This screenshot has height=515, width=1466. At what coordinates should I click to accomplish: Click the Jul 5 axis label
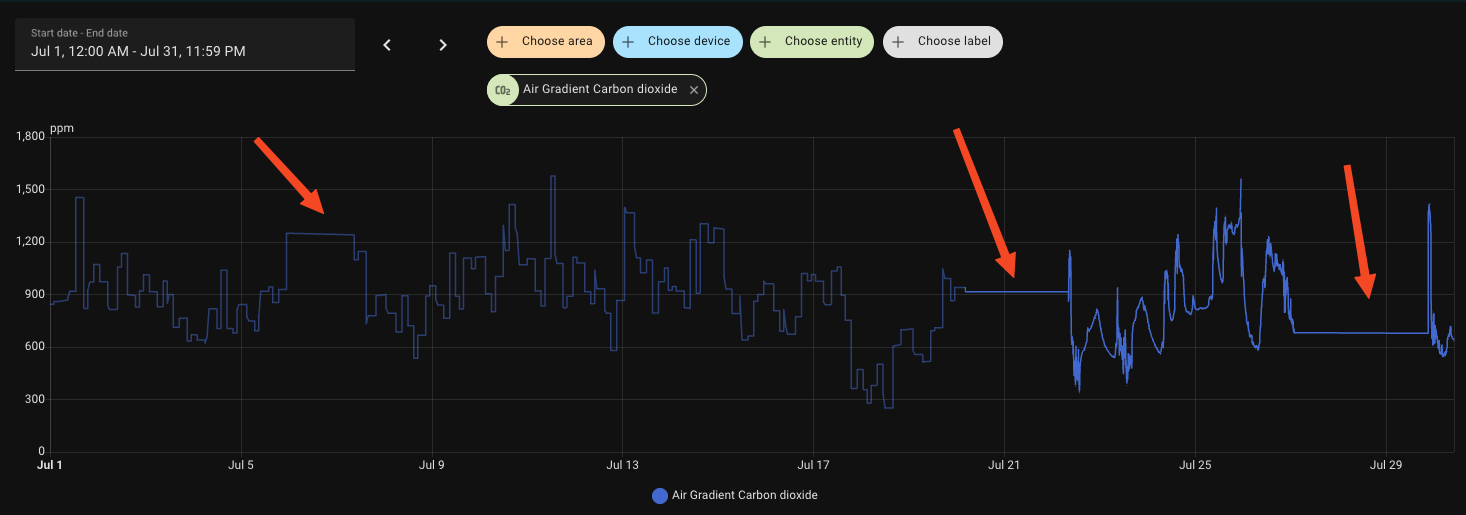pos(241,465)
